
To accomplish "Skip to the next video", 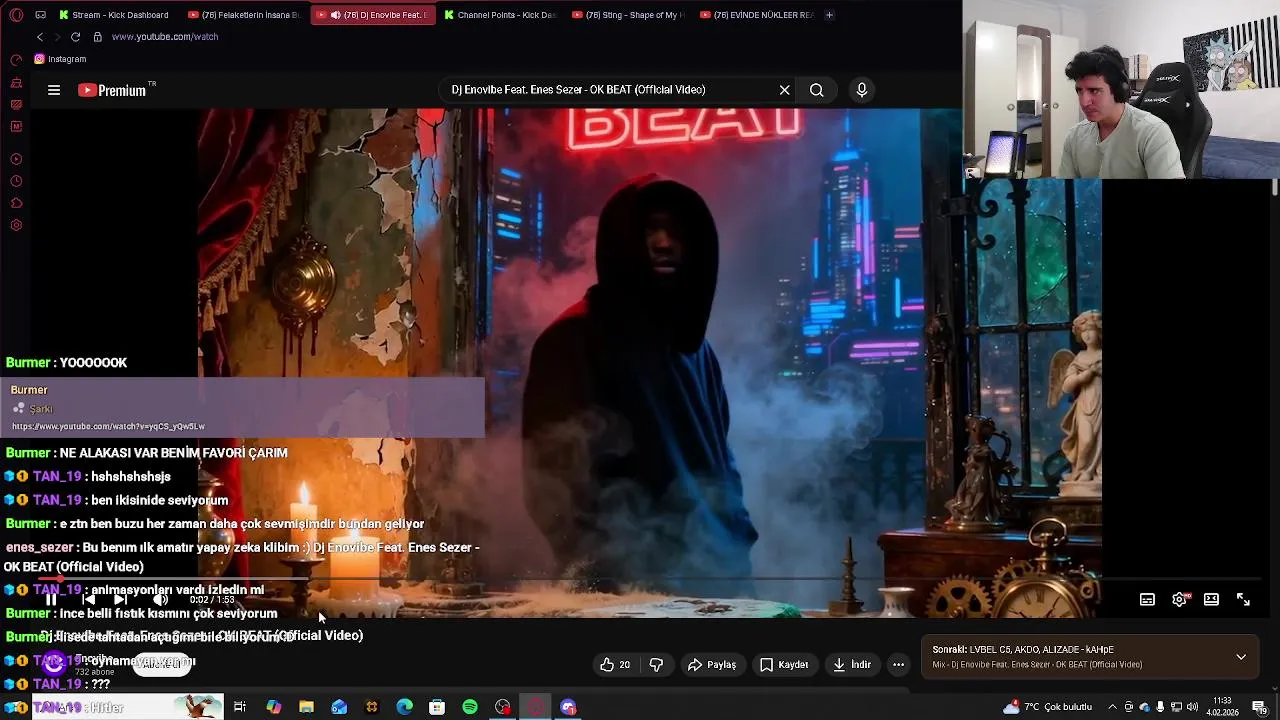I will (x=121, y=600).
